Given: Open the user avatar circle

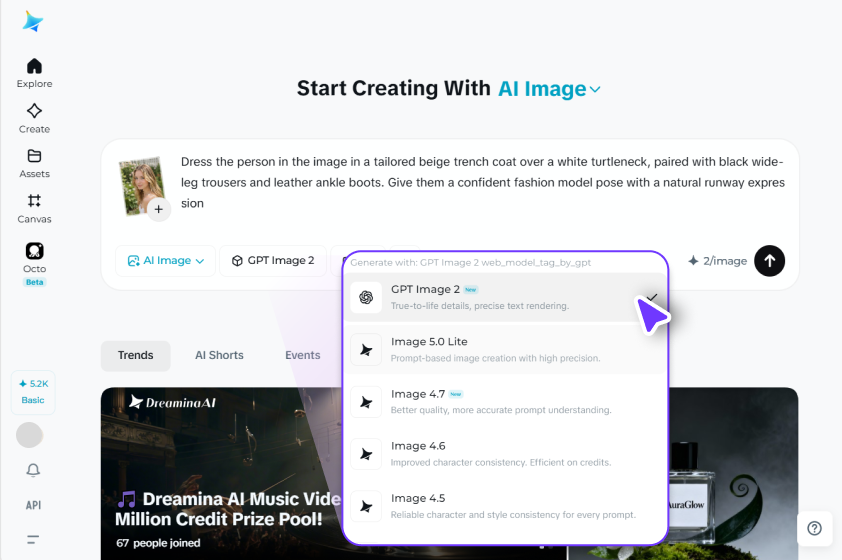Looking at the screenshot, I should [30, 435].
